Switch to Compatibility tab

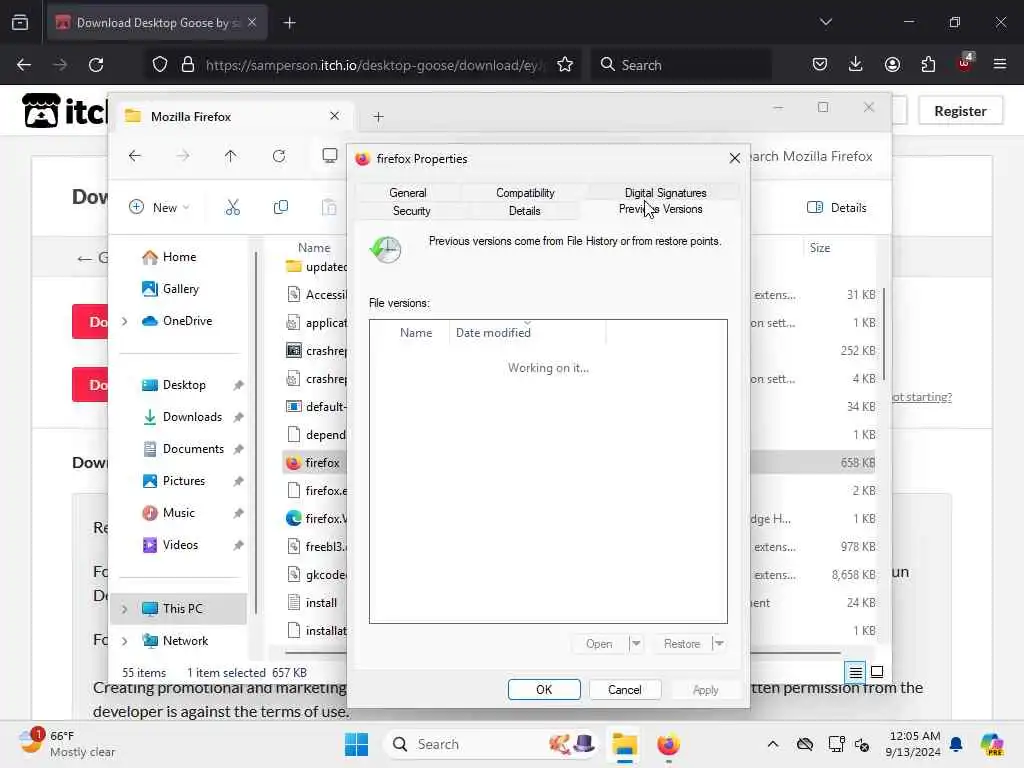(525, 193)
